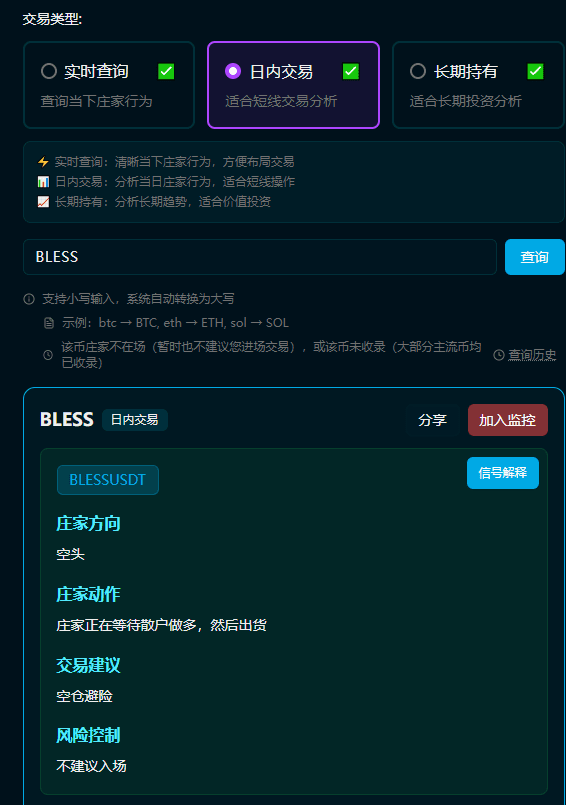Click the BLESSUSDT pair tag
The height and width of the screenshot is (805, 566).
pyautogui.click(x=108, y=480)
